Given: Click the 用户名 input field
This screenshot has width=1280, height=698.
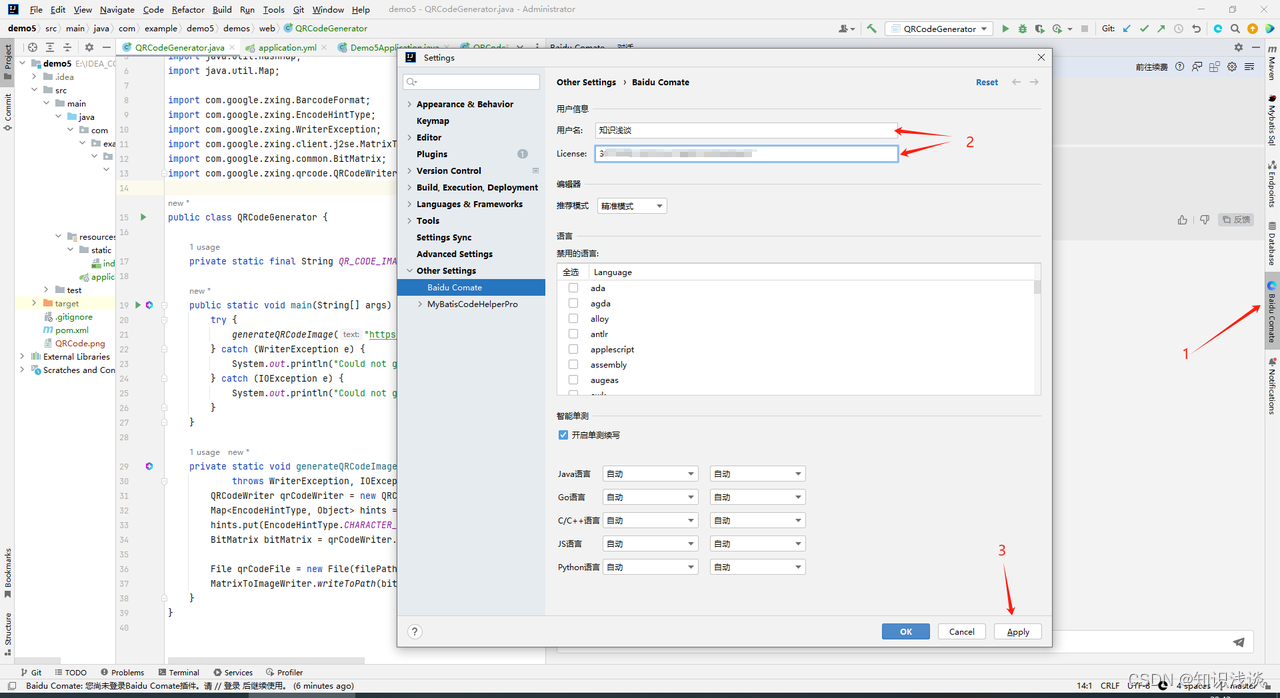Looking at the screenshot, I should click(x=746, y=130).
